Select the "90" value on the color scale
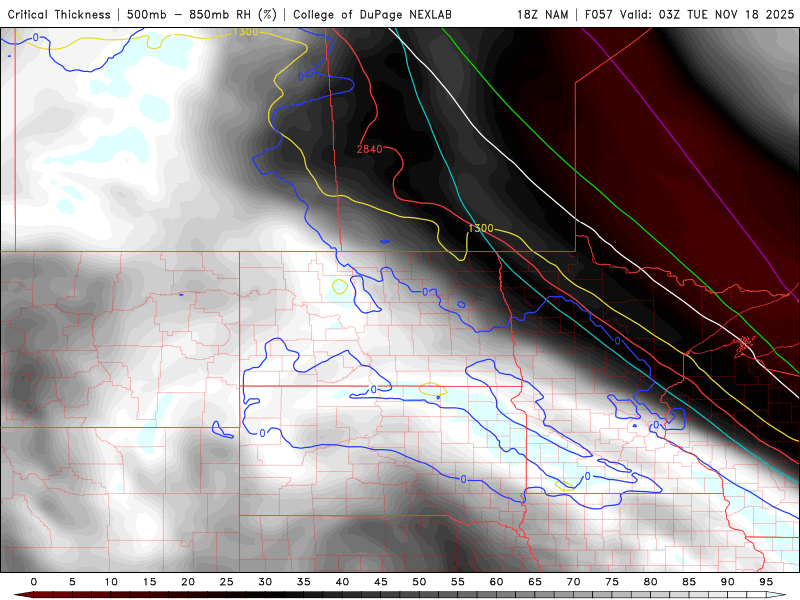 (728, 582)
